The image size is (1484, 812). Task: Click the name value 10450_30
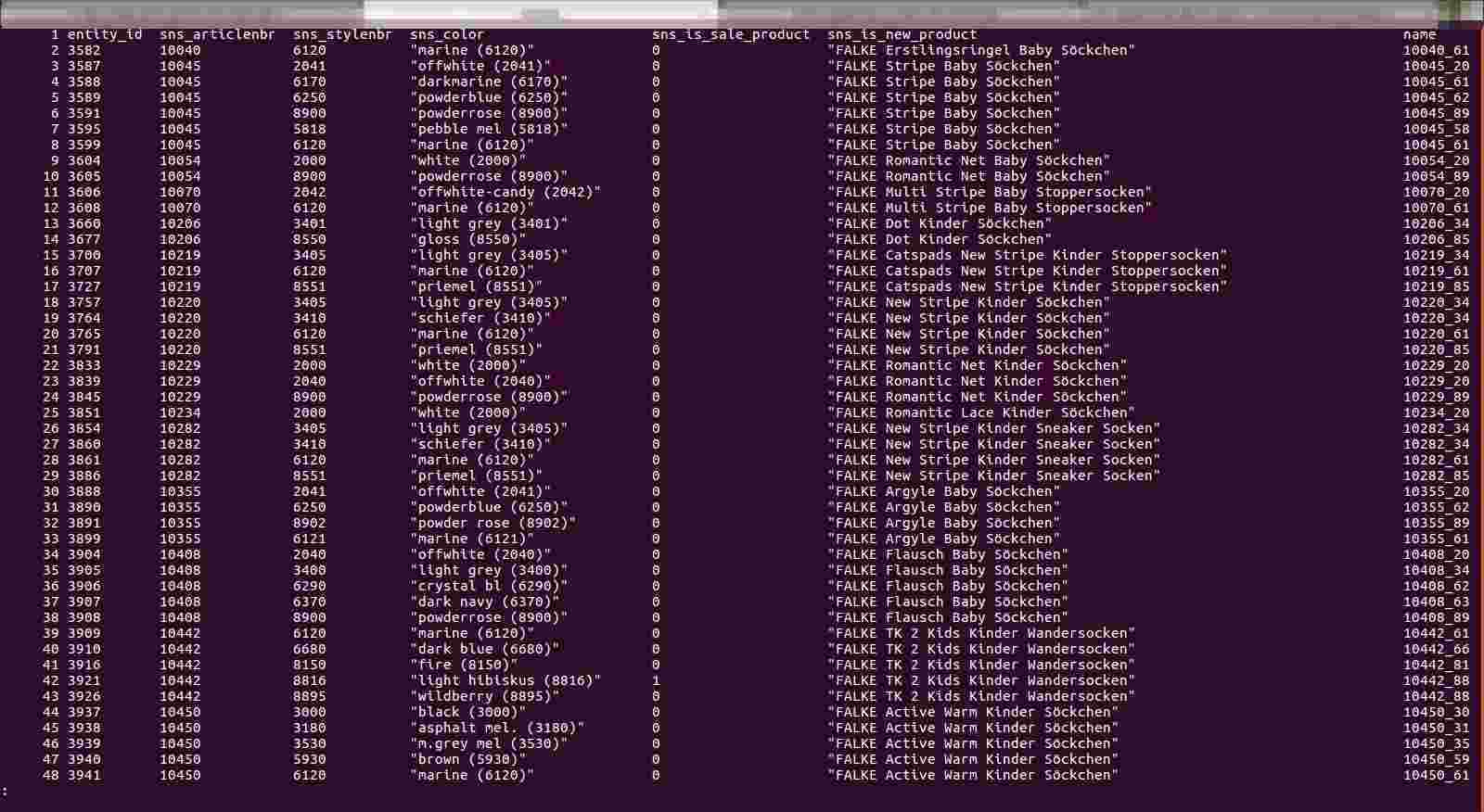(1436, 712)
